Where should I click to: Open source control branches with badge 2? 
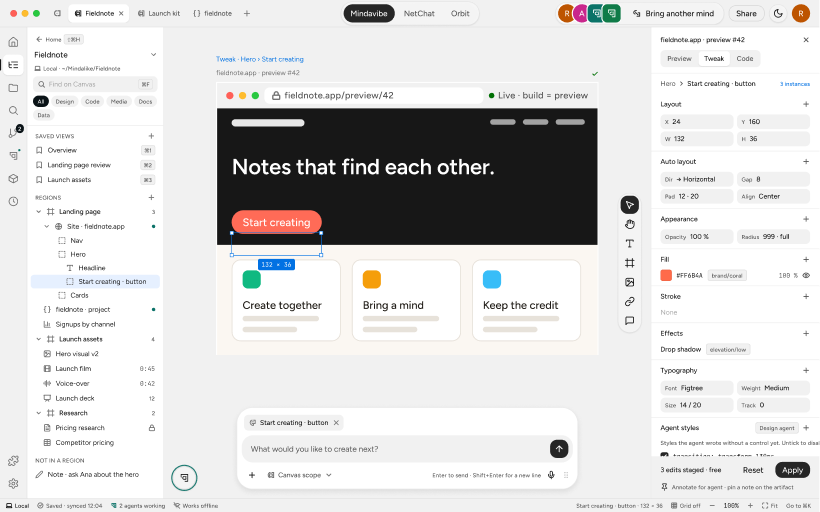coord(14,133)
